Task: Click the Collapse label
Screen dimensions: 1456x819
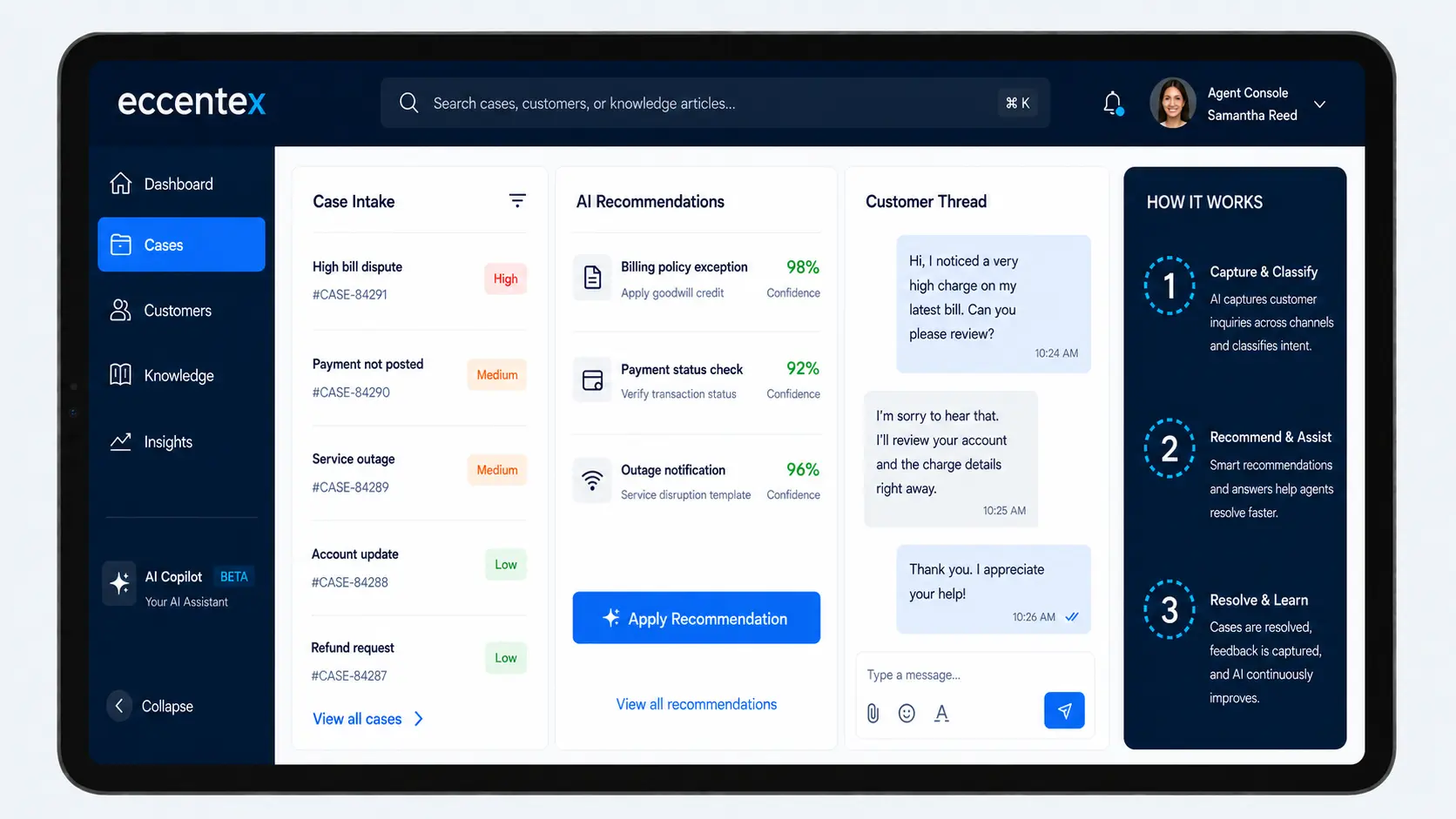Action: coord(167,706)
